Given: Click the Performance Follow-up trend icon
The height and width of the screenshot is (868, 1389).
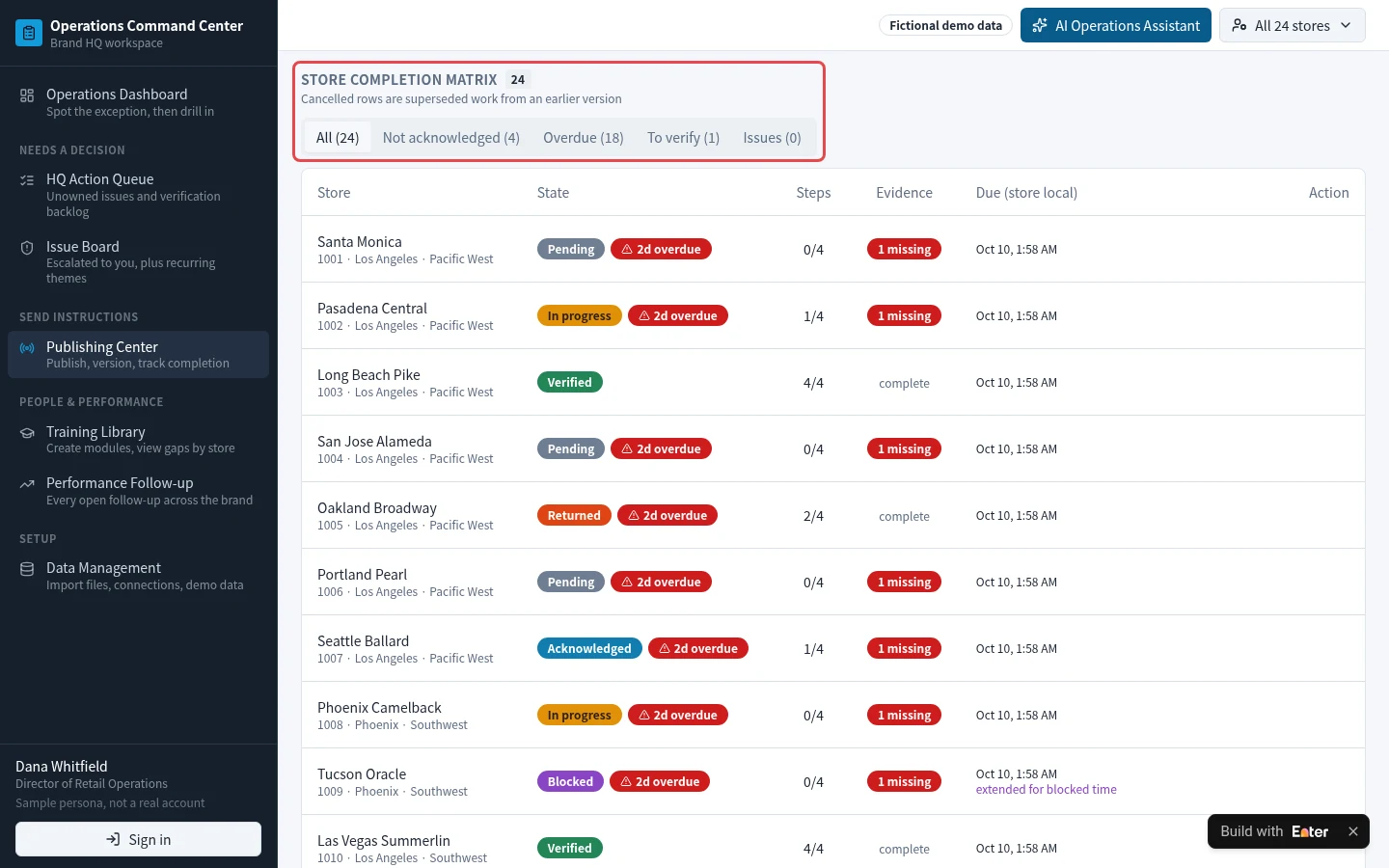Looking at the screenshot, I should [27, 484].
